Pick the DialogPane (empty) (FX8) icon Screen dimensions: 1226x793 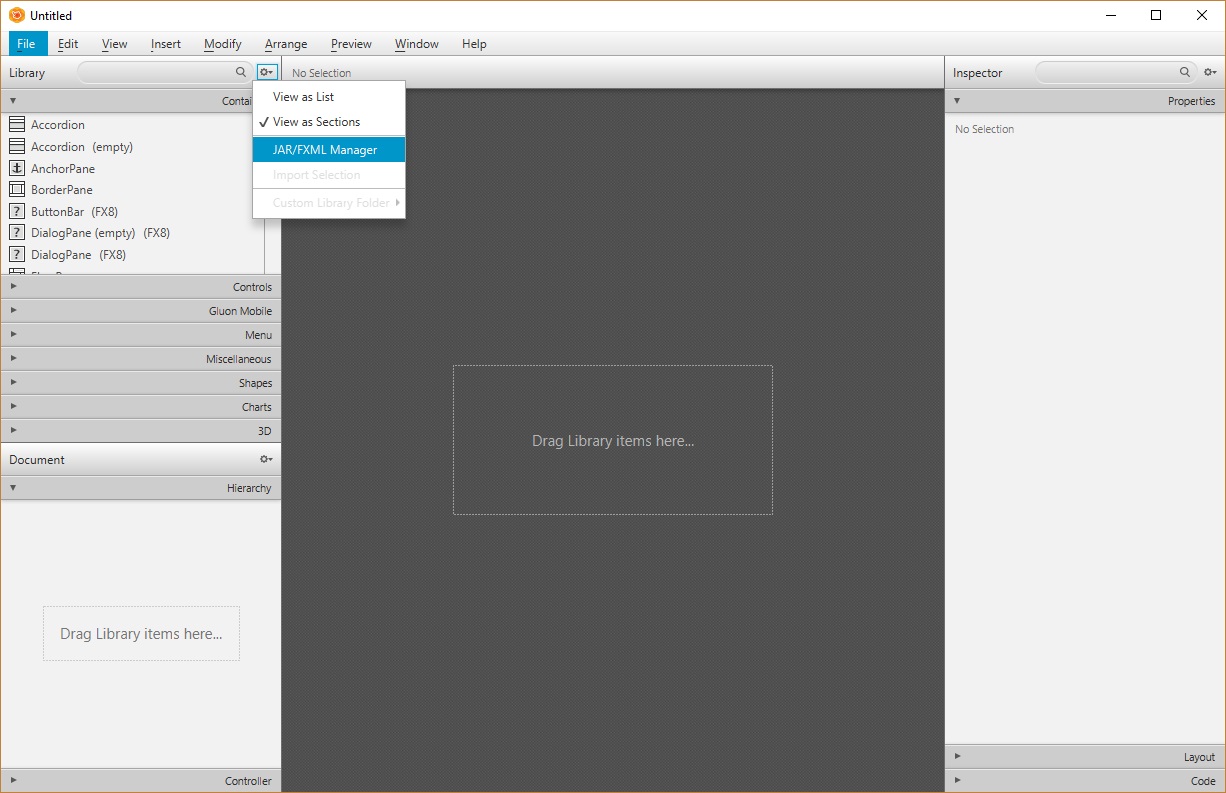coord(16,233)
